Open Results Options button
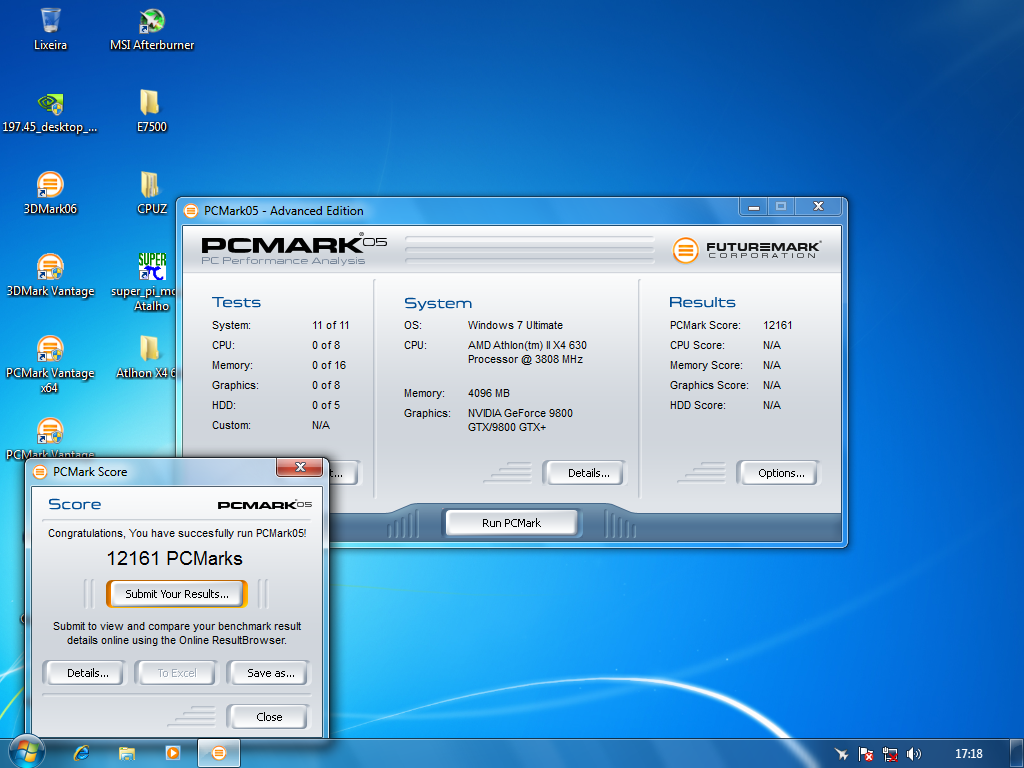This screenshot has height=768, width=1024. (x=778, y=473)
